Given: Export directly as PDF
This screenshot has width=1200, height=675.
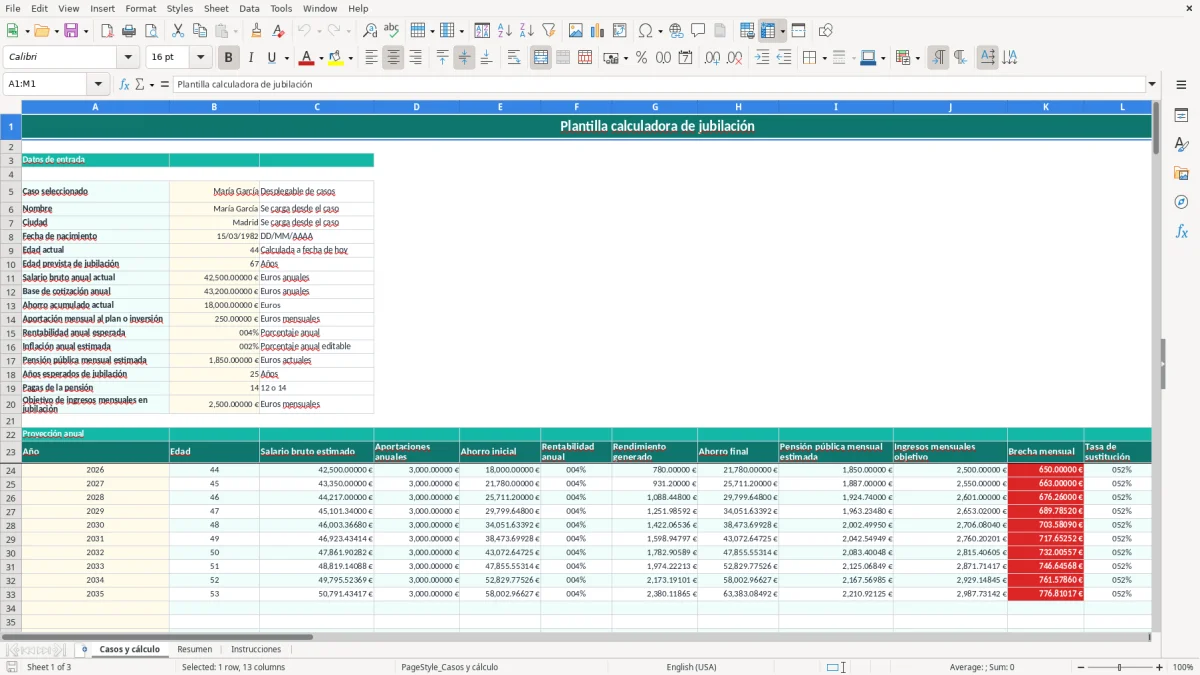Looking at the screenshot, I should (107, 31).
